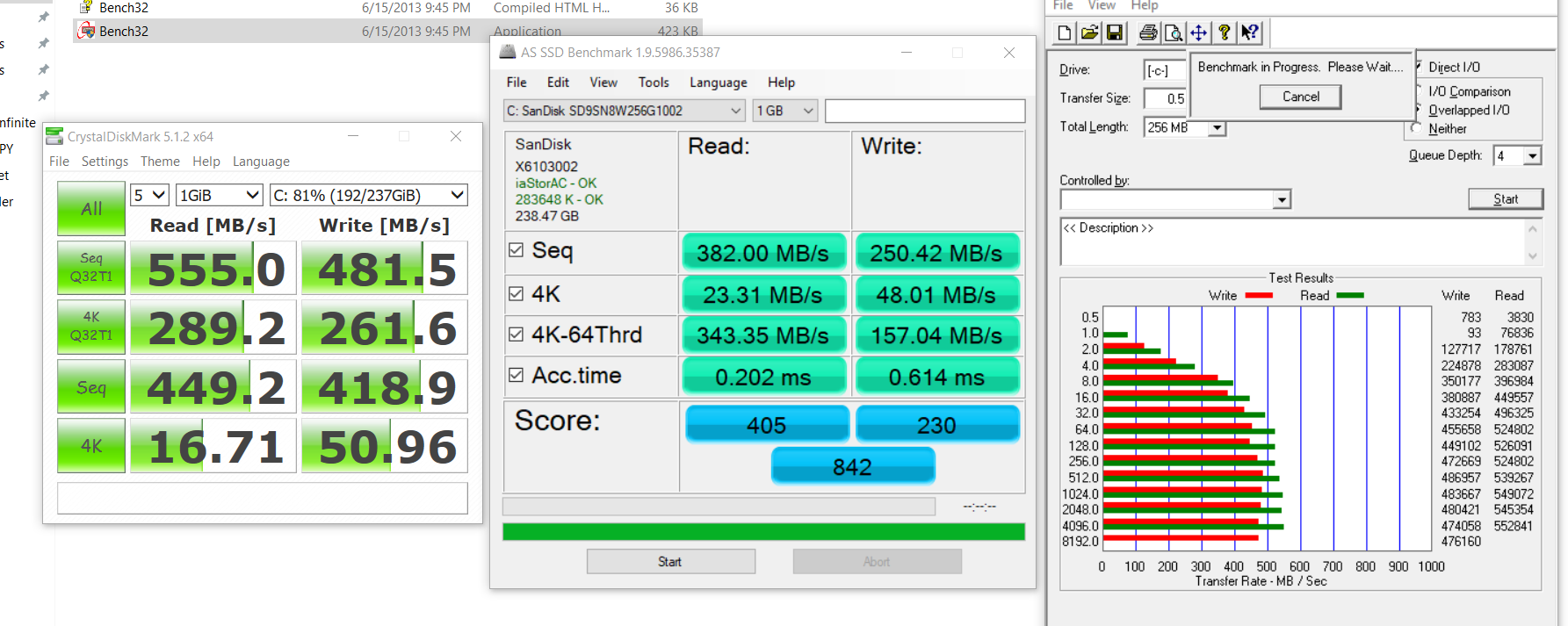Click the plain Seq test button in CrystalDiskMark

91,385
